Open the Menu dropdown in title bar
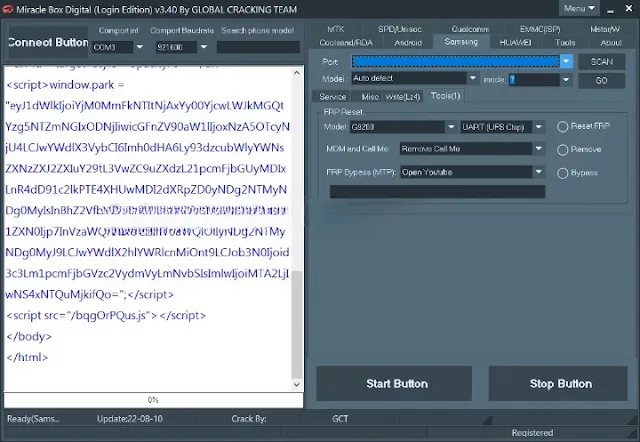The height and width of the screenshot is (442, 640). pos(579,8)
